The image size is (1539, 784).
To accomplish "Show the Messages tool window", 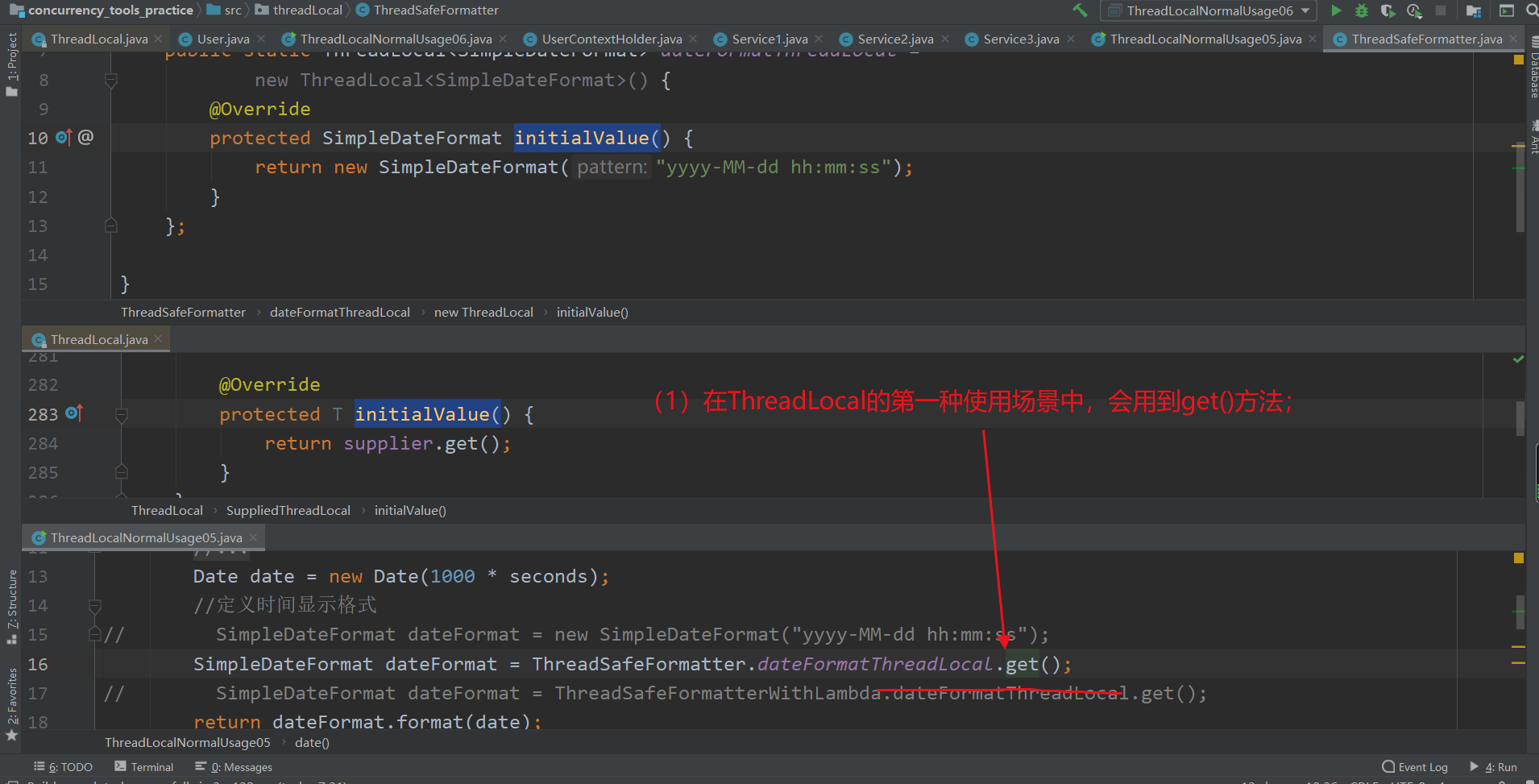I will pyautogui.click(x=241, y=766).
